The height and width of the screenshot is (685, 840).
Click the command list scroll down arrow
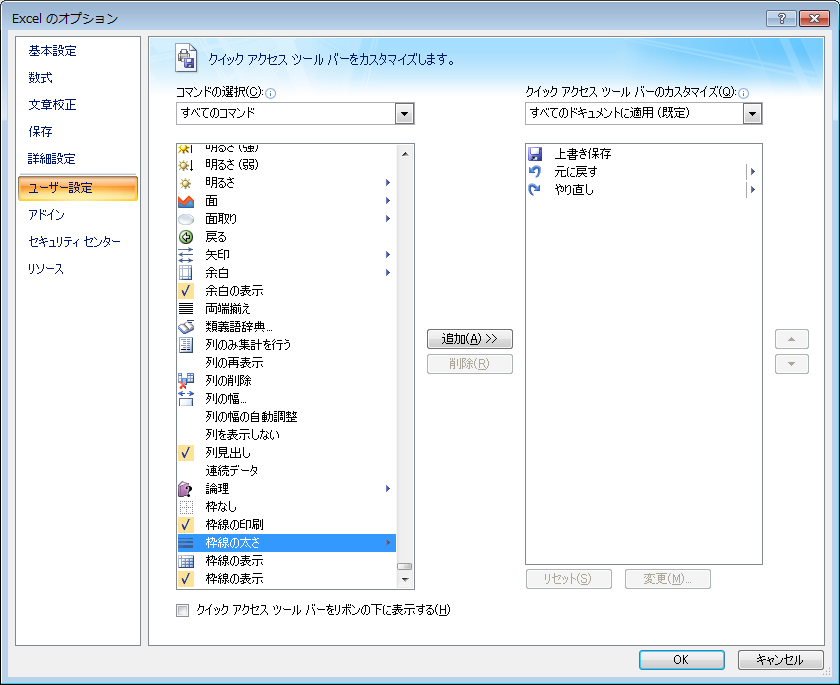[405, 579]
